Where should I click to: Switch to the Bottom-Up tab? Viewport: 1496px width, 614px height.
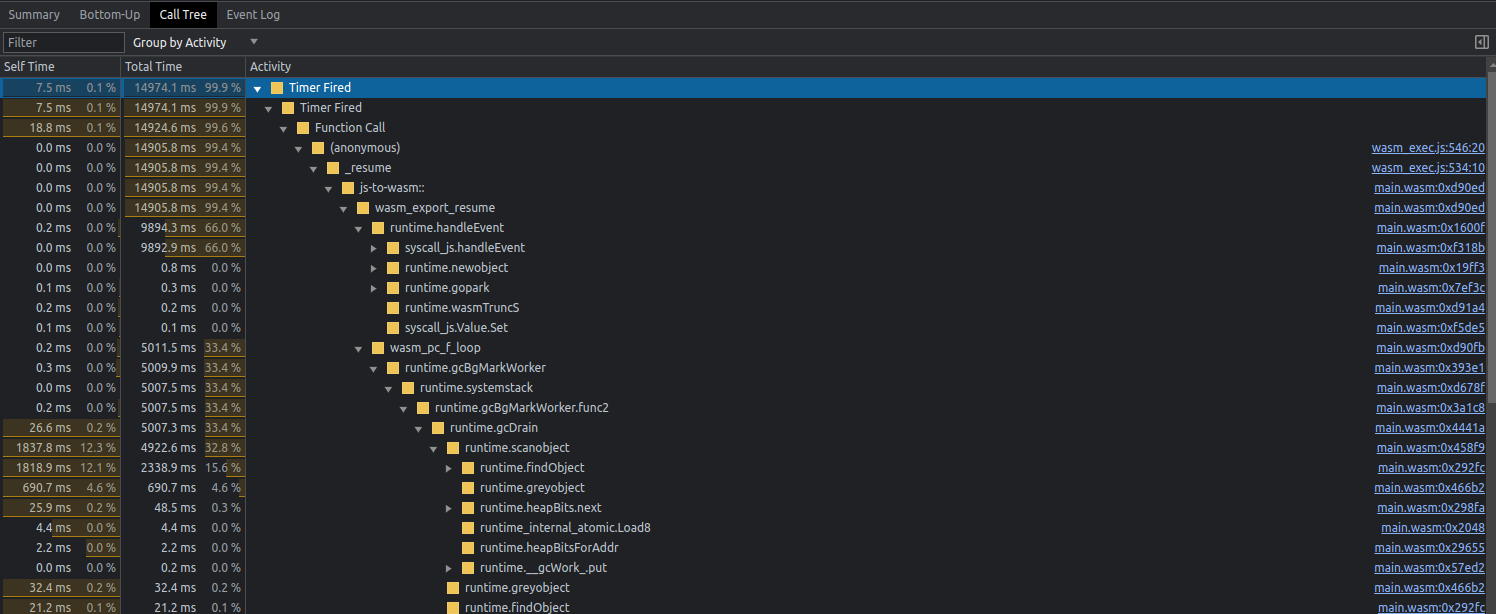[x=109, y=14]
